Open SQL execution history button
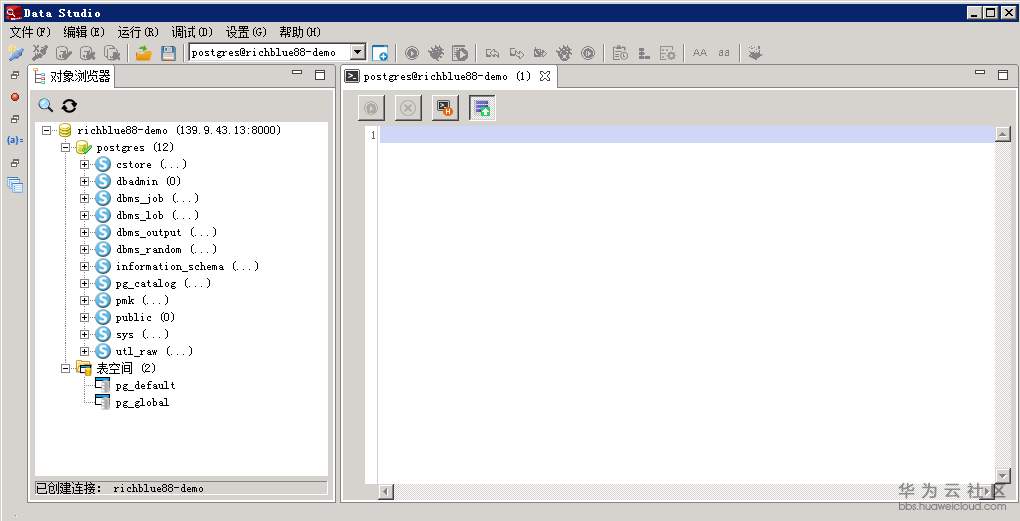 pyautogui.click(x=445, y=108)
